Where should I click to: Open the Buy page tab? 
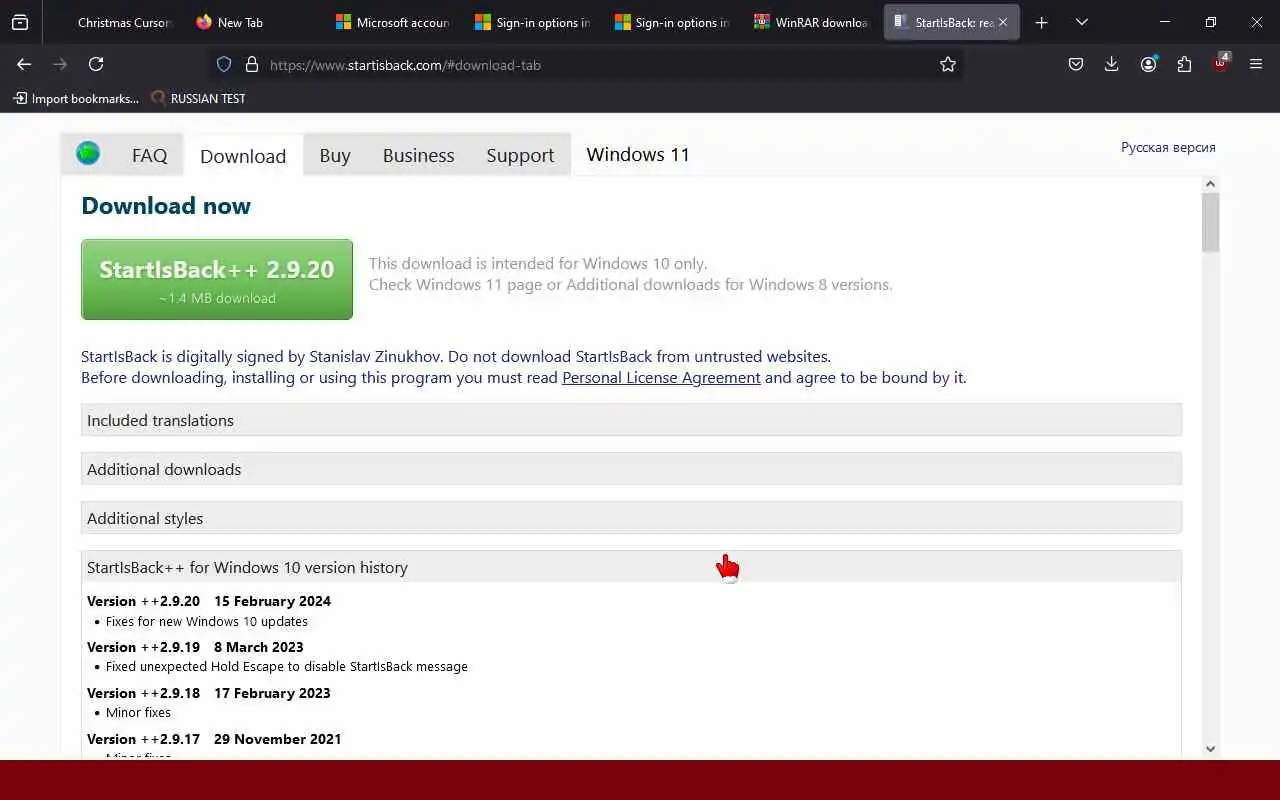[x=335, y=155]
